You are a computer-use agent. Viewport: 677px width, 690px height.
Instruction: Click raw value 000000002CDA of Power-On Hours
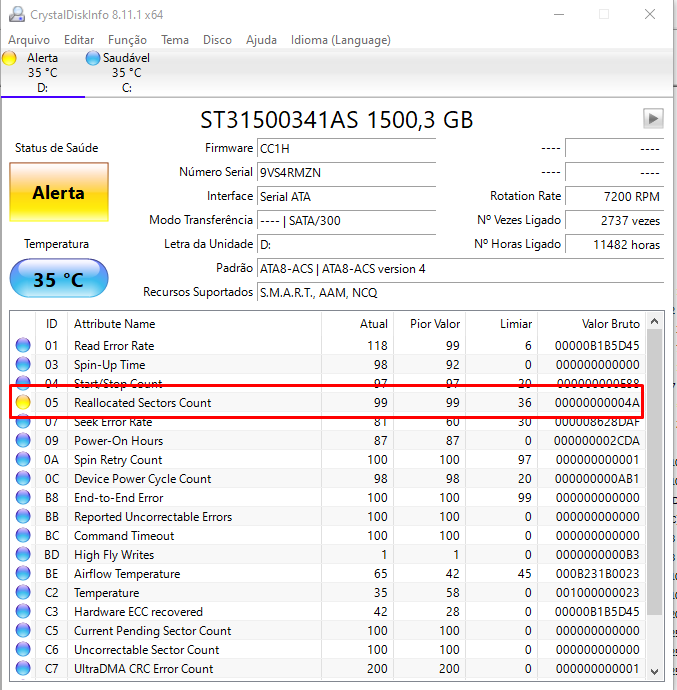tap(597, 441)
